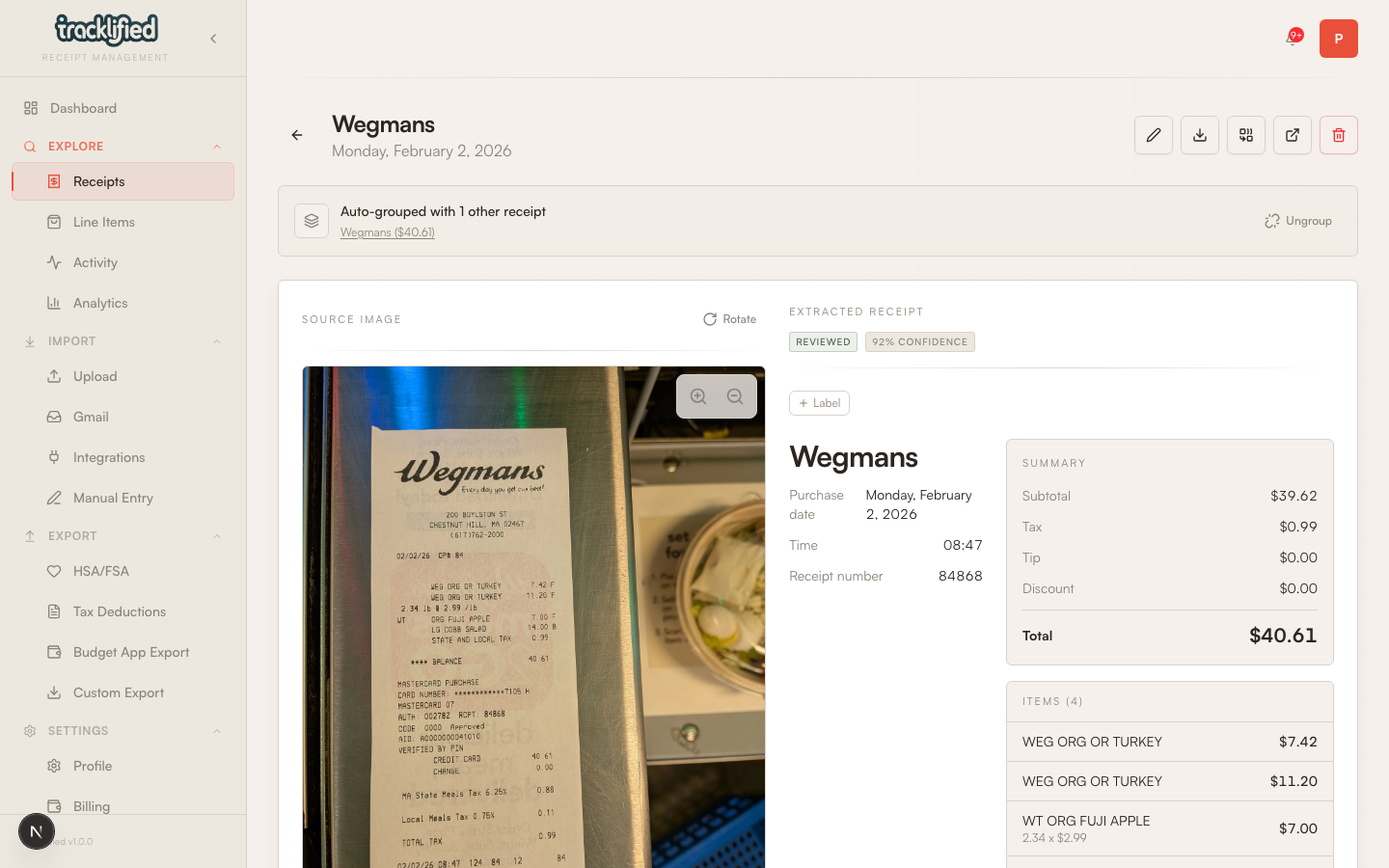The image size is (1389, 868).
Task: Click the Discount row in summary
Action: [x=1170, y=588]
